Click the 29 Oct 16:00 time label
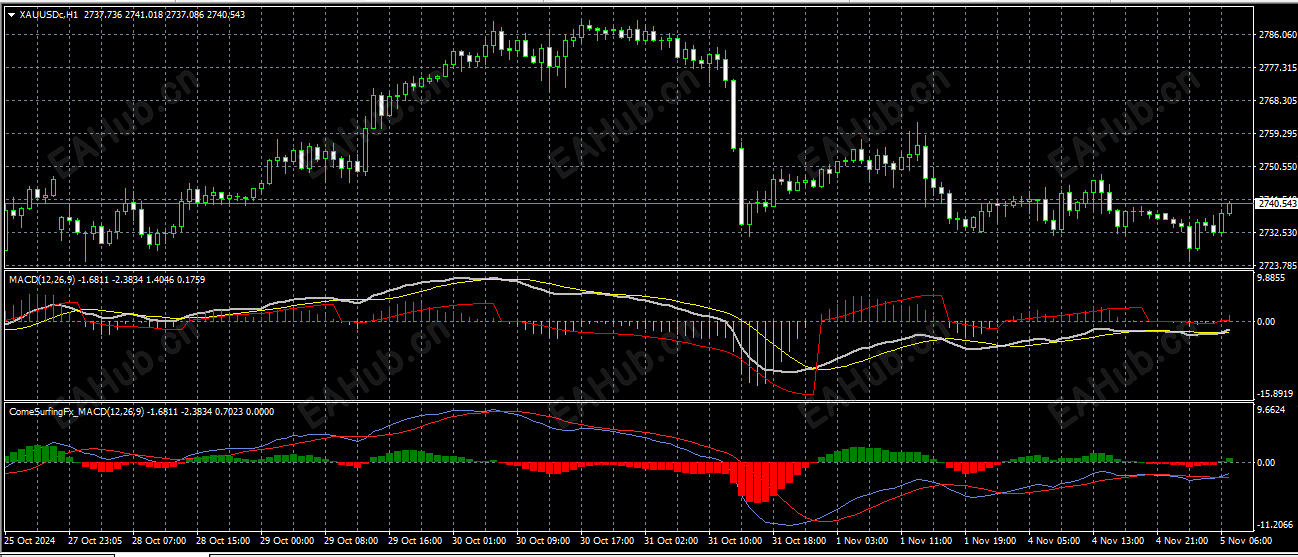Image resolution: width=1298 pixels, height=557 pixels. click(x=413, y=540)
